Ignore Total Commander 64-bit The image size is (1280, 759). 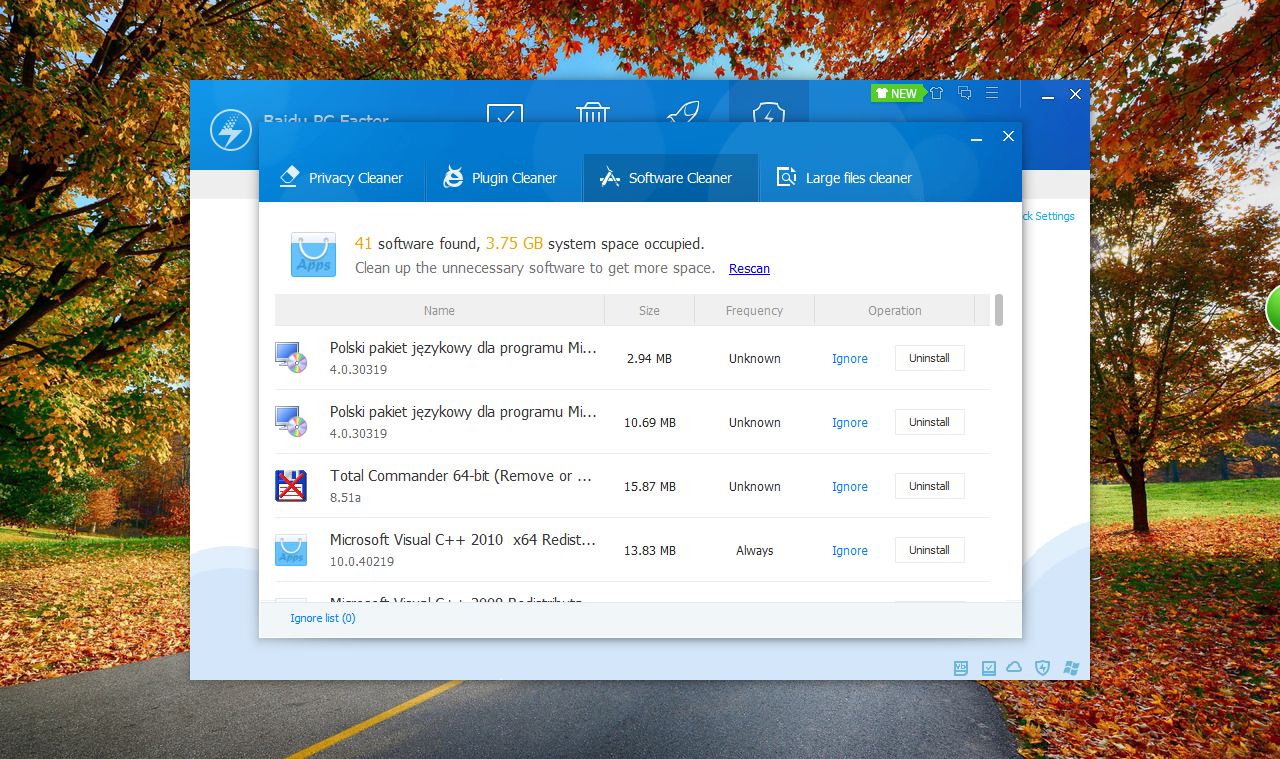(x=850, y=486)
